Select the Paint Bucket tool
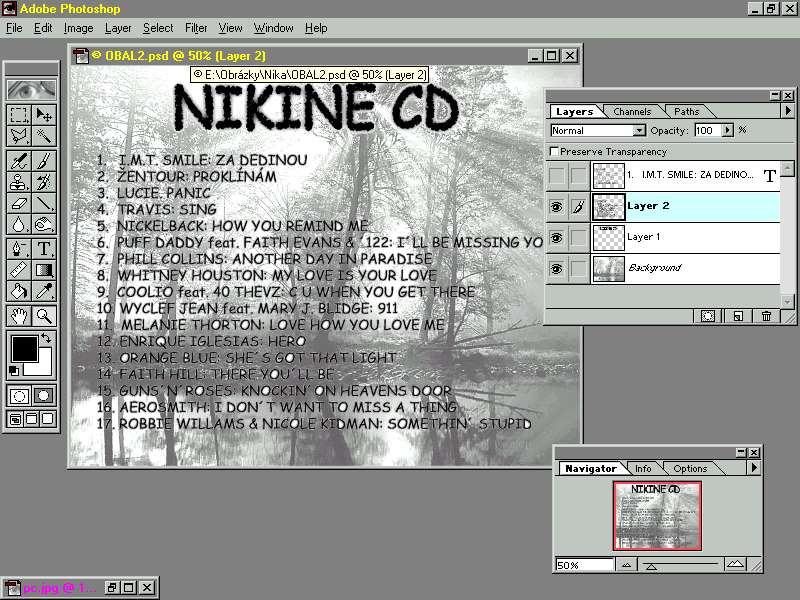 coord(19,291)
